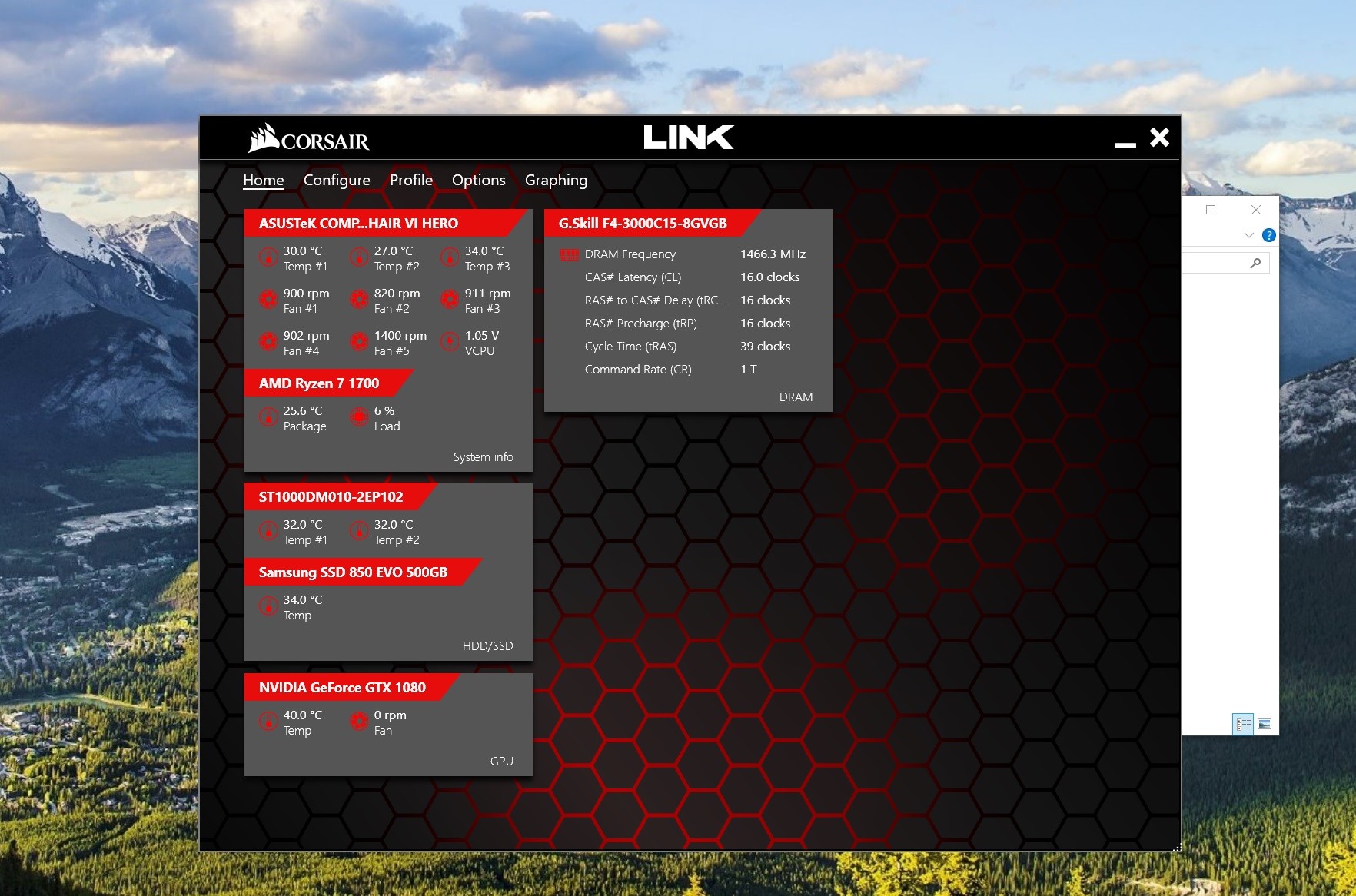Open the Configure tab

click(x=337, y=180)
